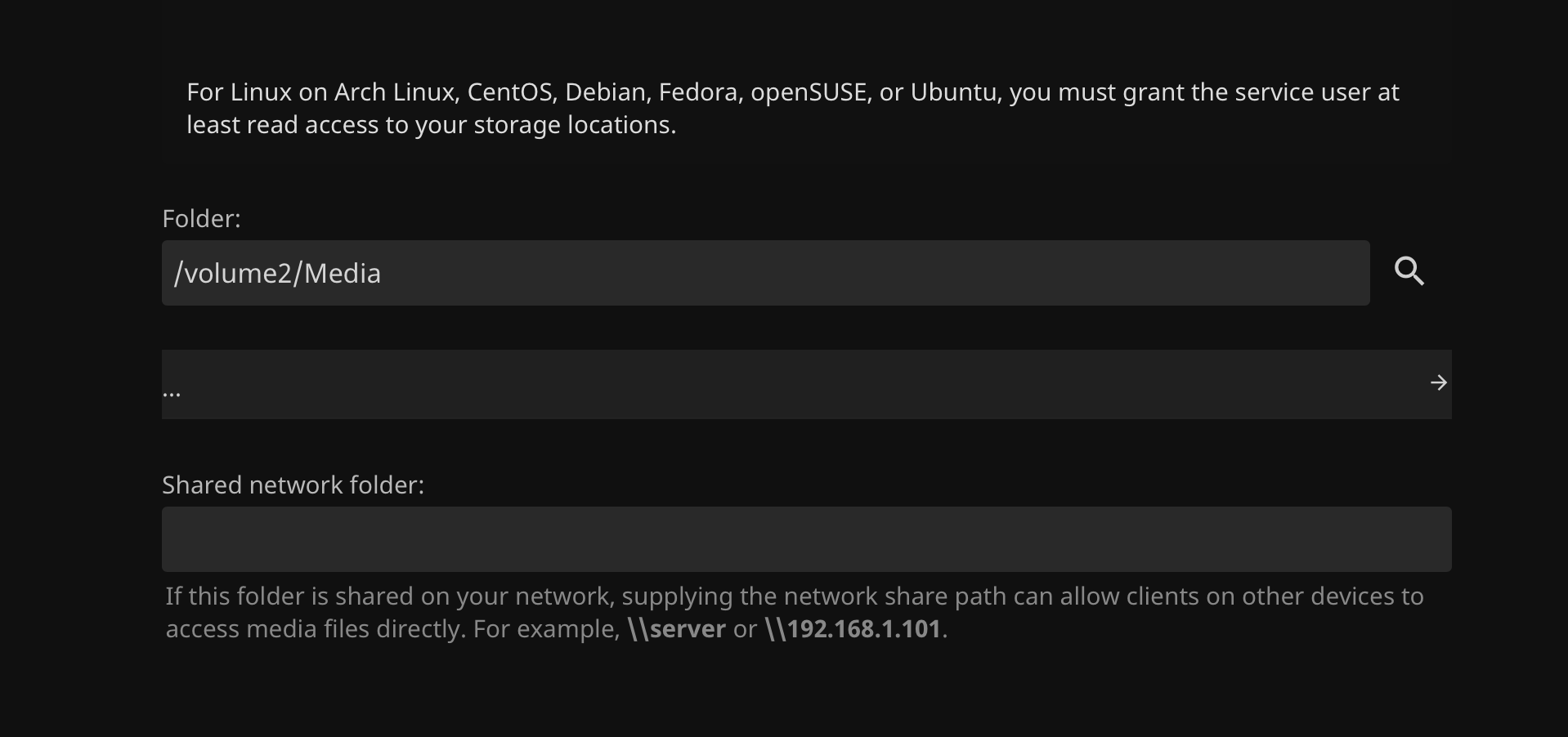Viewport: 1568px width, 737px height.
Task: Click the "Shared network folder:" label
Action: [x=293, y=485]
